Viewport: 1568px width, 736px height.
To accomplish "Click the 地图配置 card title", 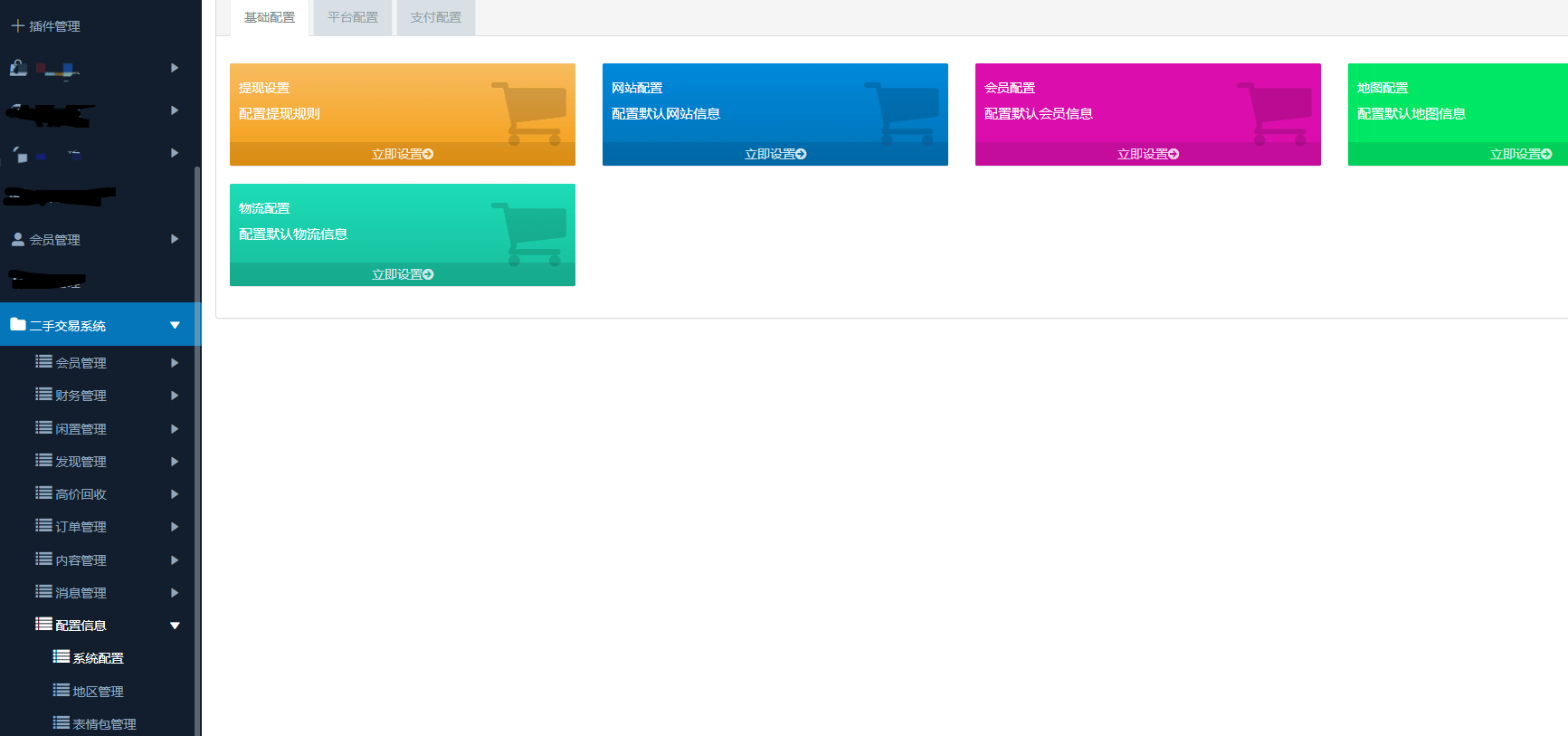I will (1383, 88).
